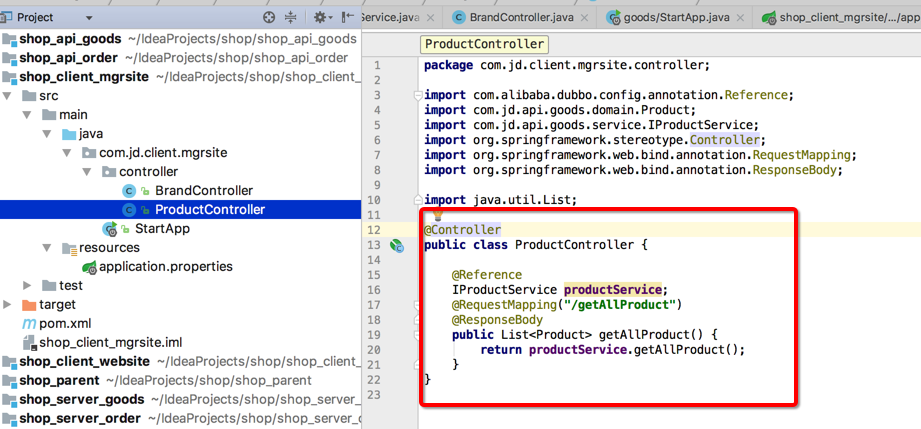Click the import java.util.List line

(x=500, y=200)
